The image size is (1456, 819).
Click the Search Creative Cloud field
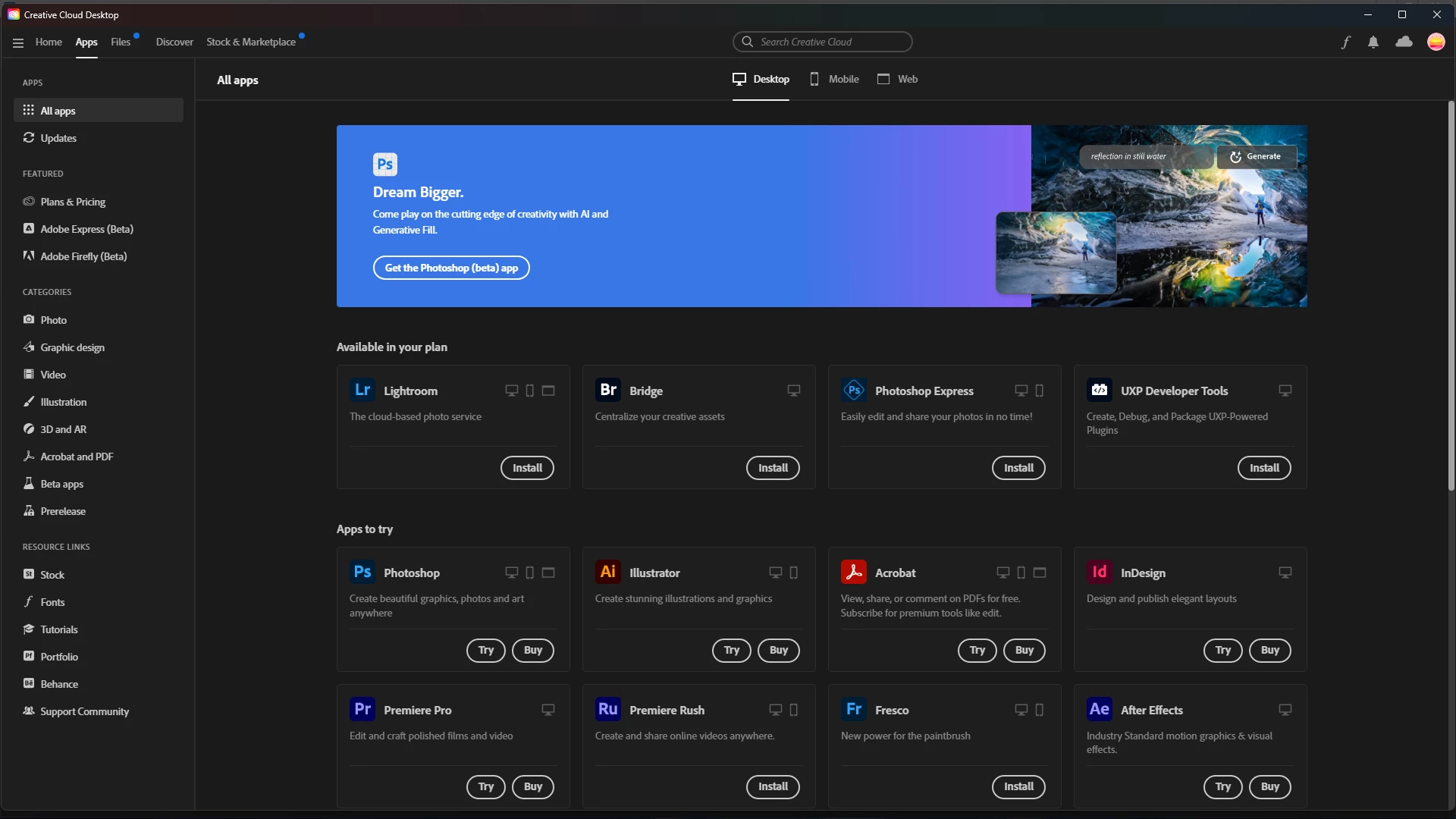(823, 42)
